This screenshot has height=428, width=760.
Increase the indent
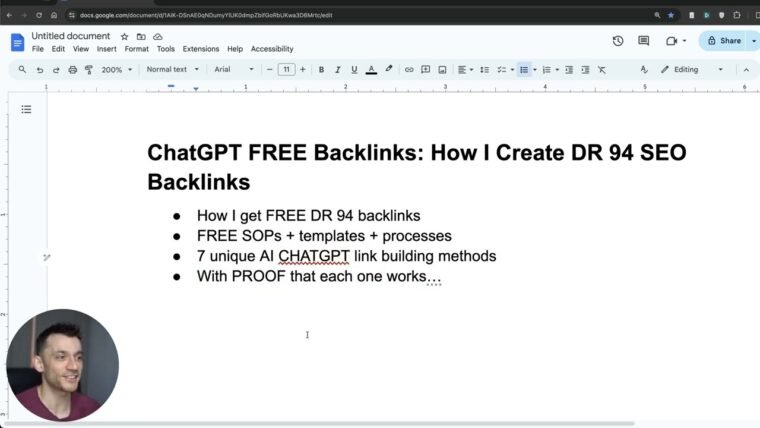(586, 70)
